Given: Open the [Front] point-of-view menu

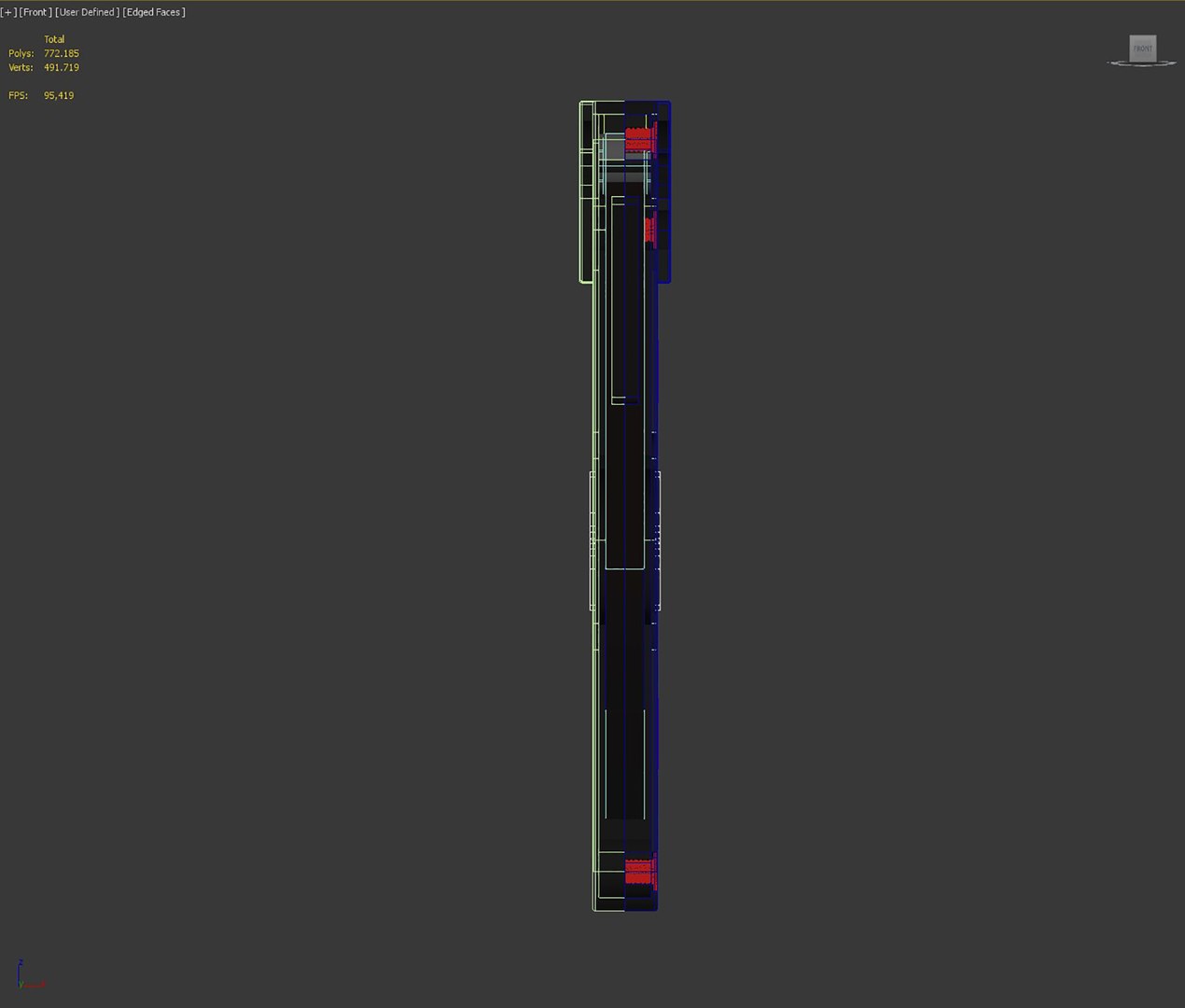Looking at the screenshot, I should (x=35, y=12).
